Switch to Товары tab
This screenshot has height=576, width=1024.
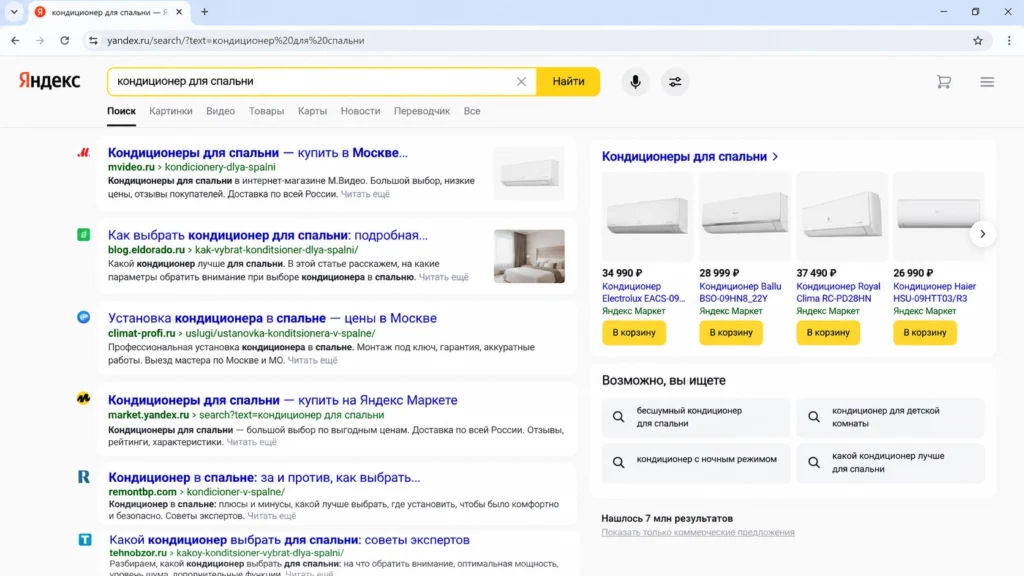point(266,111)
